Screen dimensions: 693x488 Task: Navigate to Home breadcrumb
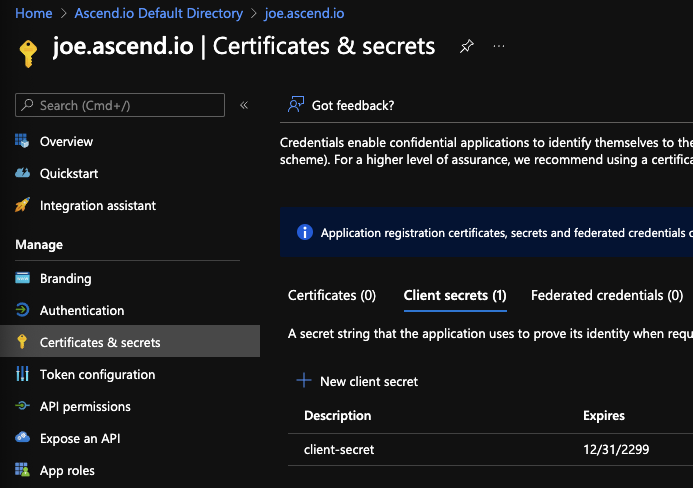coord(34,13)
